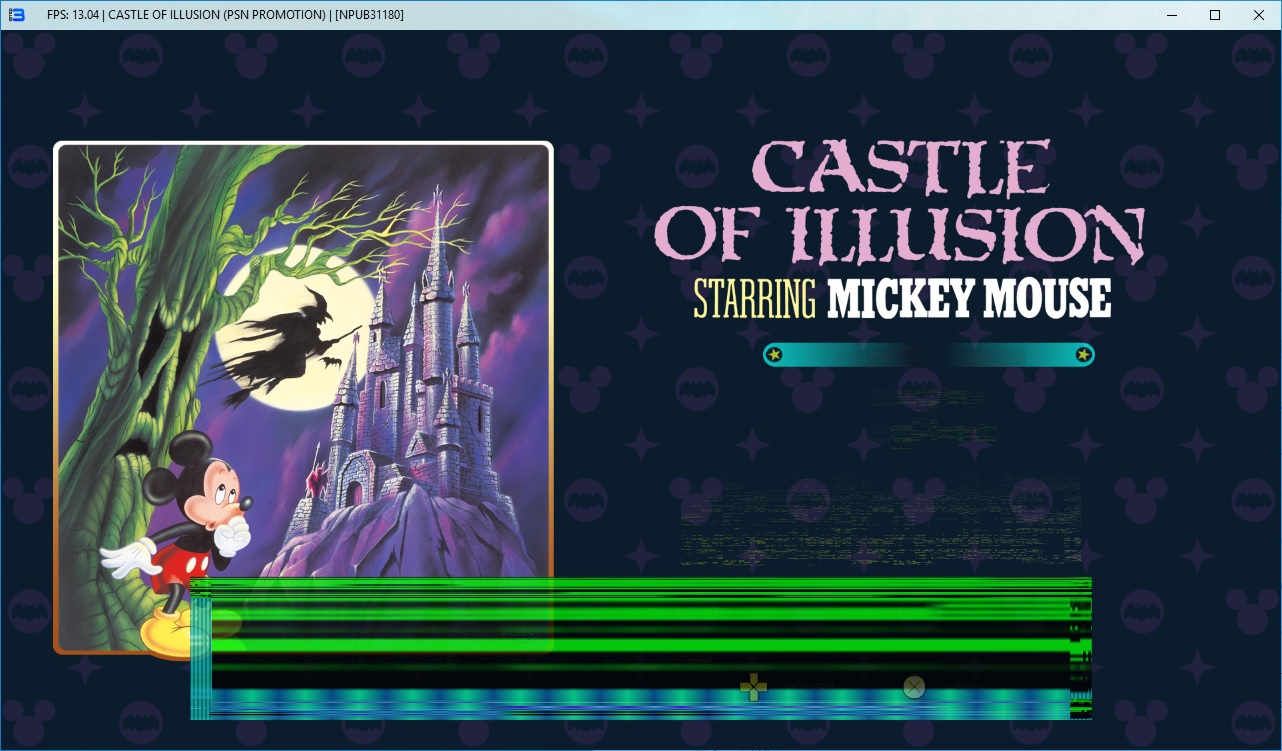This screenshot has width=1282, height=751.
Task: Click the teal star-capped bar under the title
Action: [929, 355]
